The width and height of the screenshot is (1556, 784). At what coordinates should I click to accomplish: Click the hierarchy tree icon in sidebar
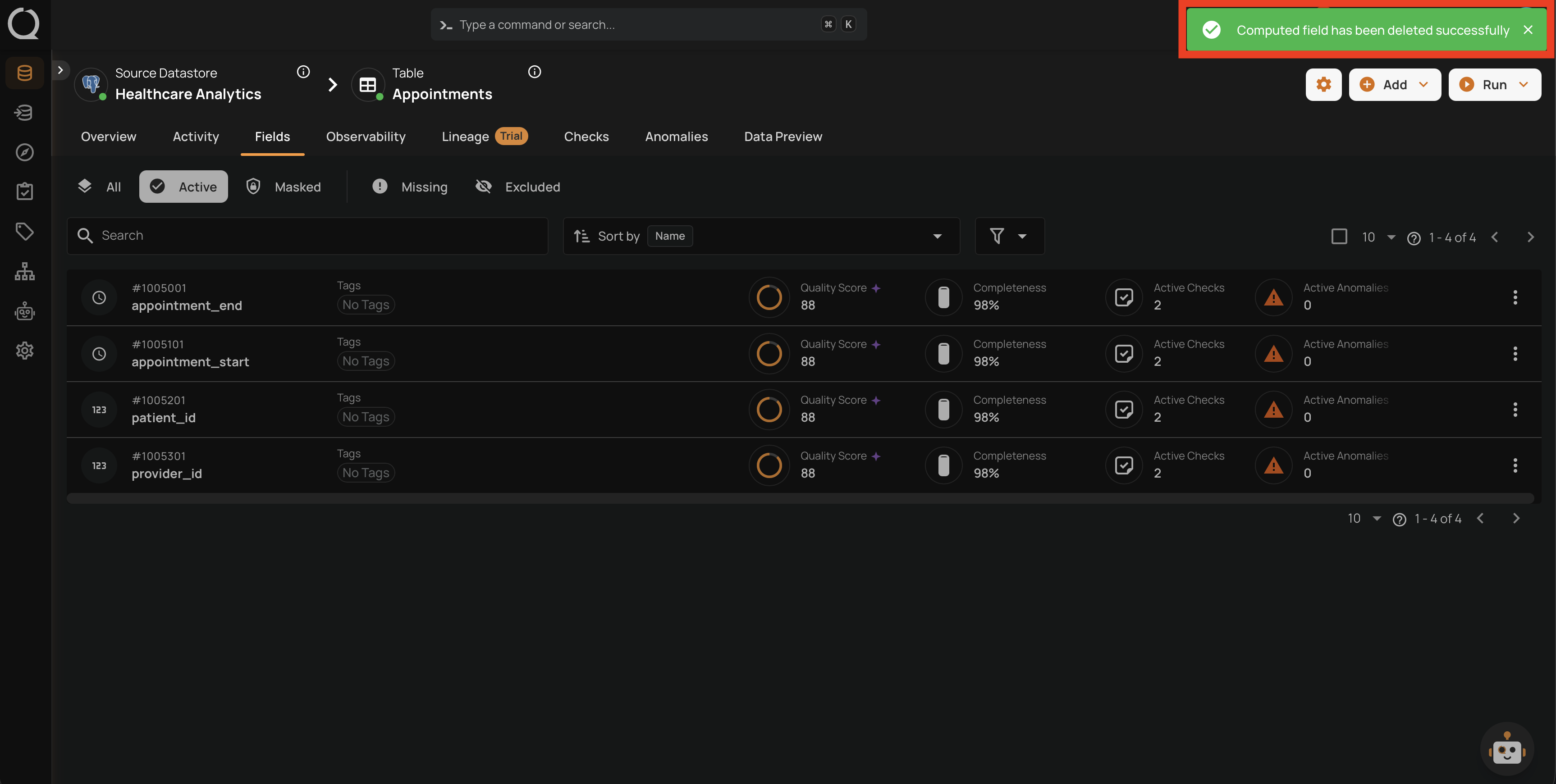(24, 271)
